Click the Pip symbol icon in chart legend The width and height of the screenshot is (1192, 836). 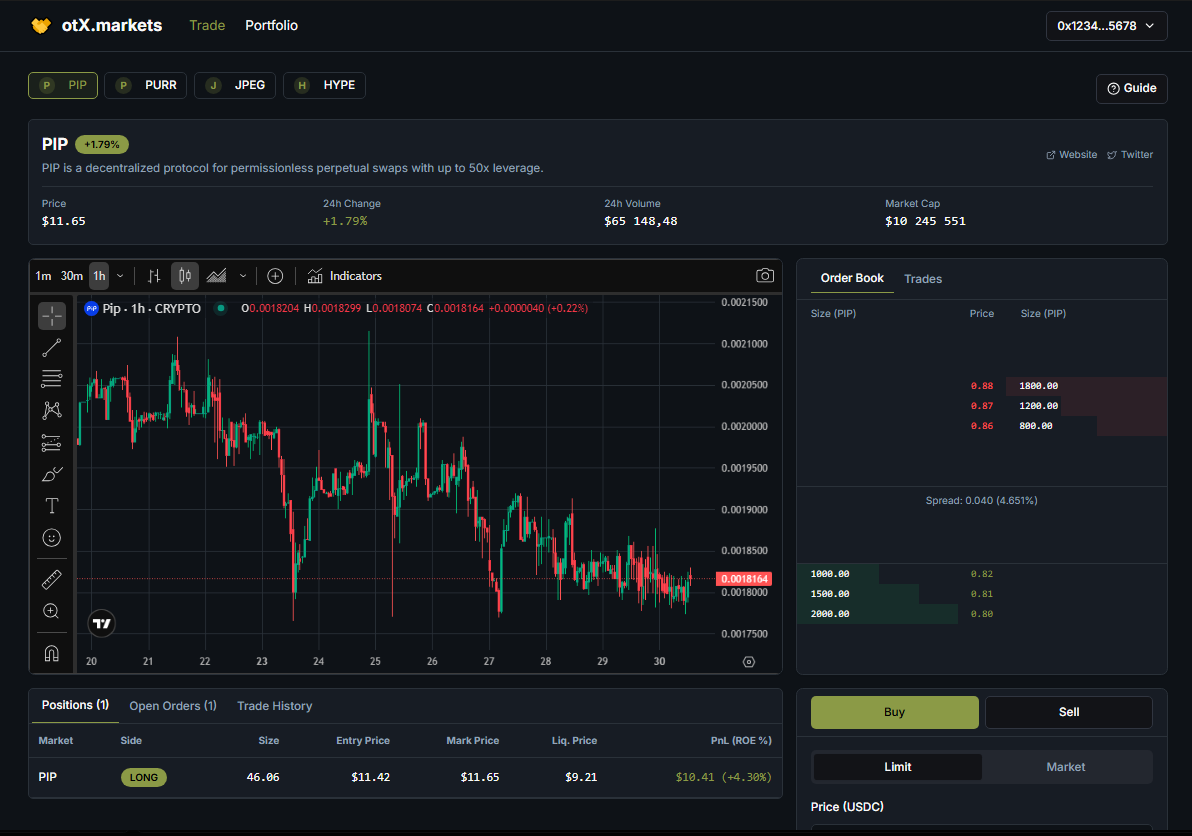click(x=91, y=309)
